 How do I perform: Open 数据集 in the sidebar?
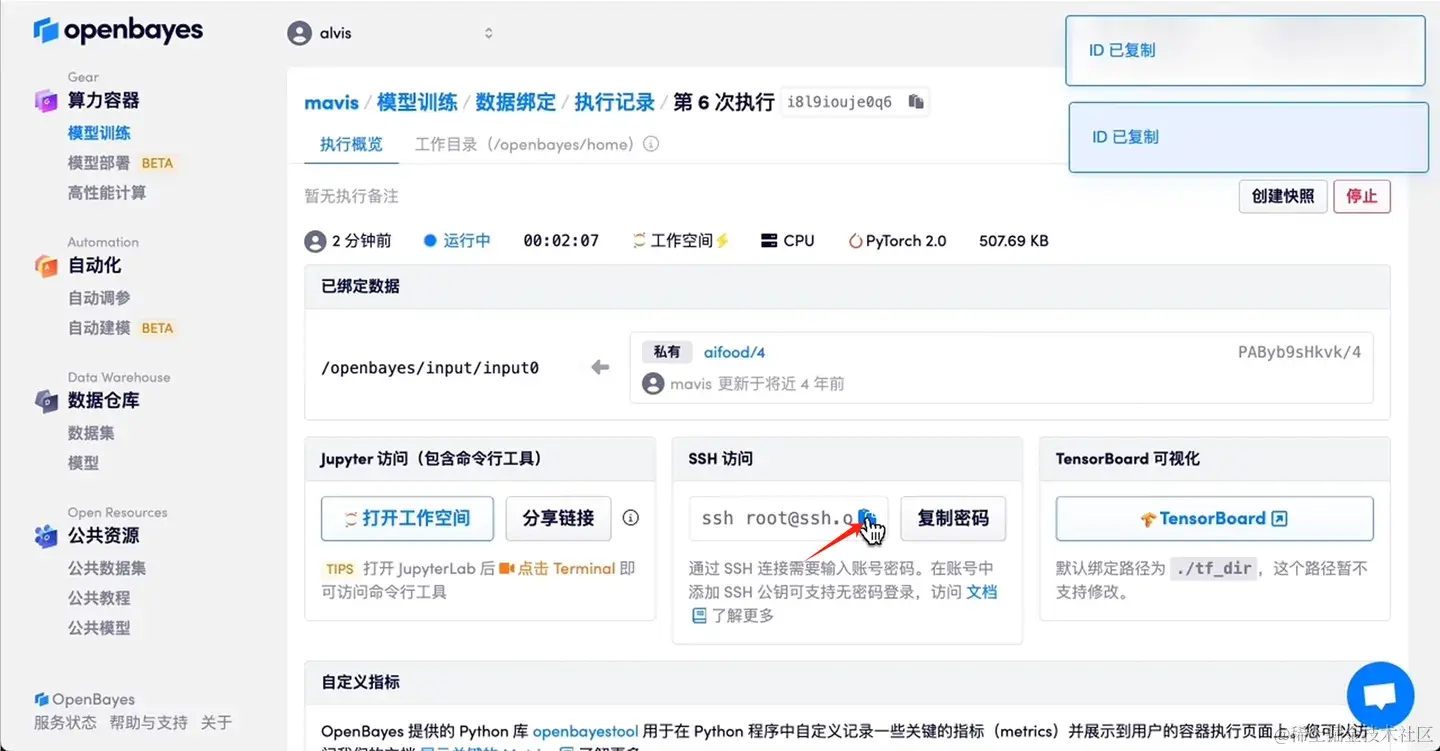[91, 433]
